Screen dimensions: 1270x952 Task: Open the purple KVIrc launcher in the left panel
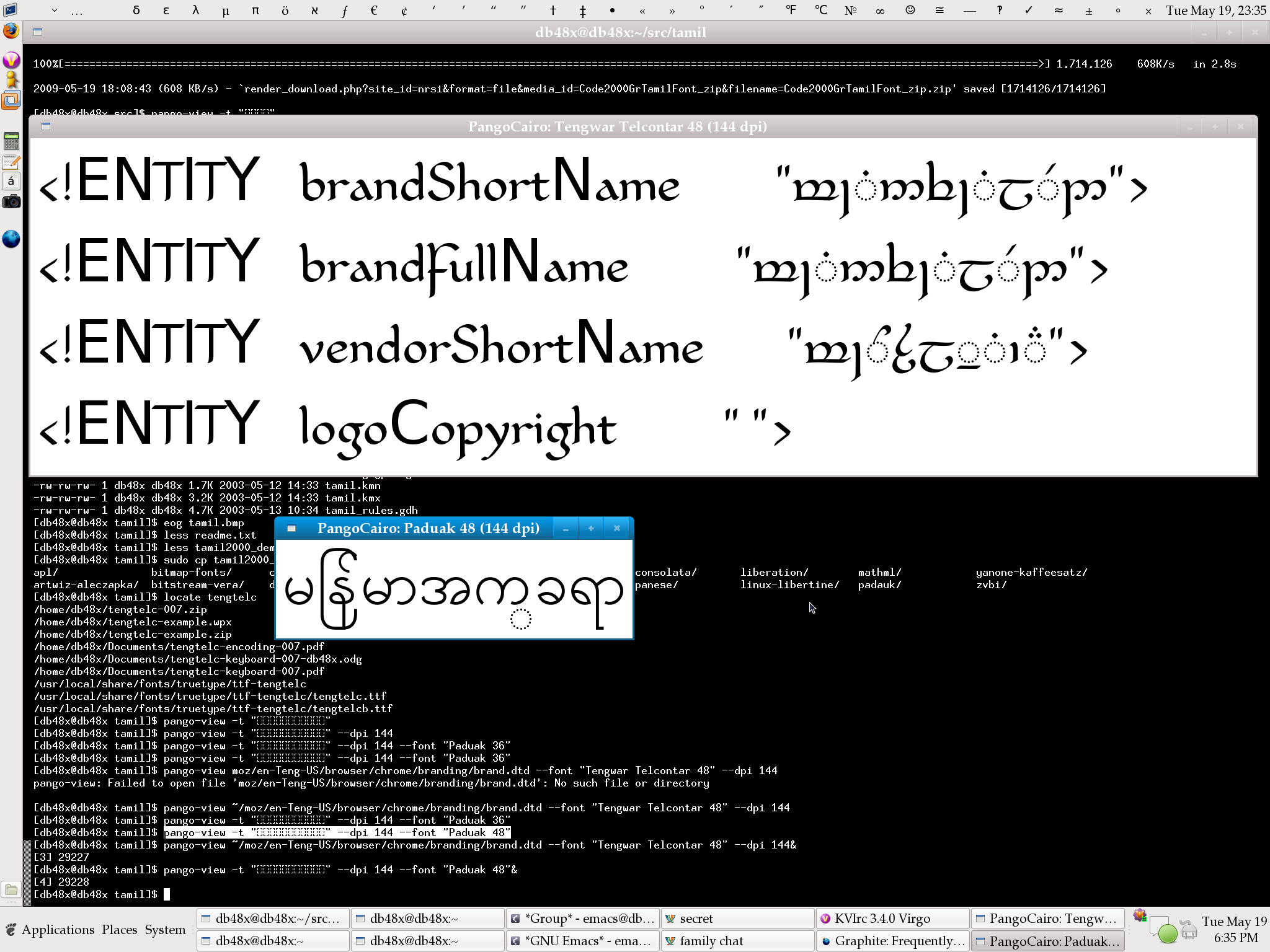[x=11, y=60]
